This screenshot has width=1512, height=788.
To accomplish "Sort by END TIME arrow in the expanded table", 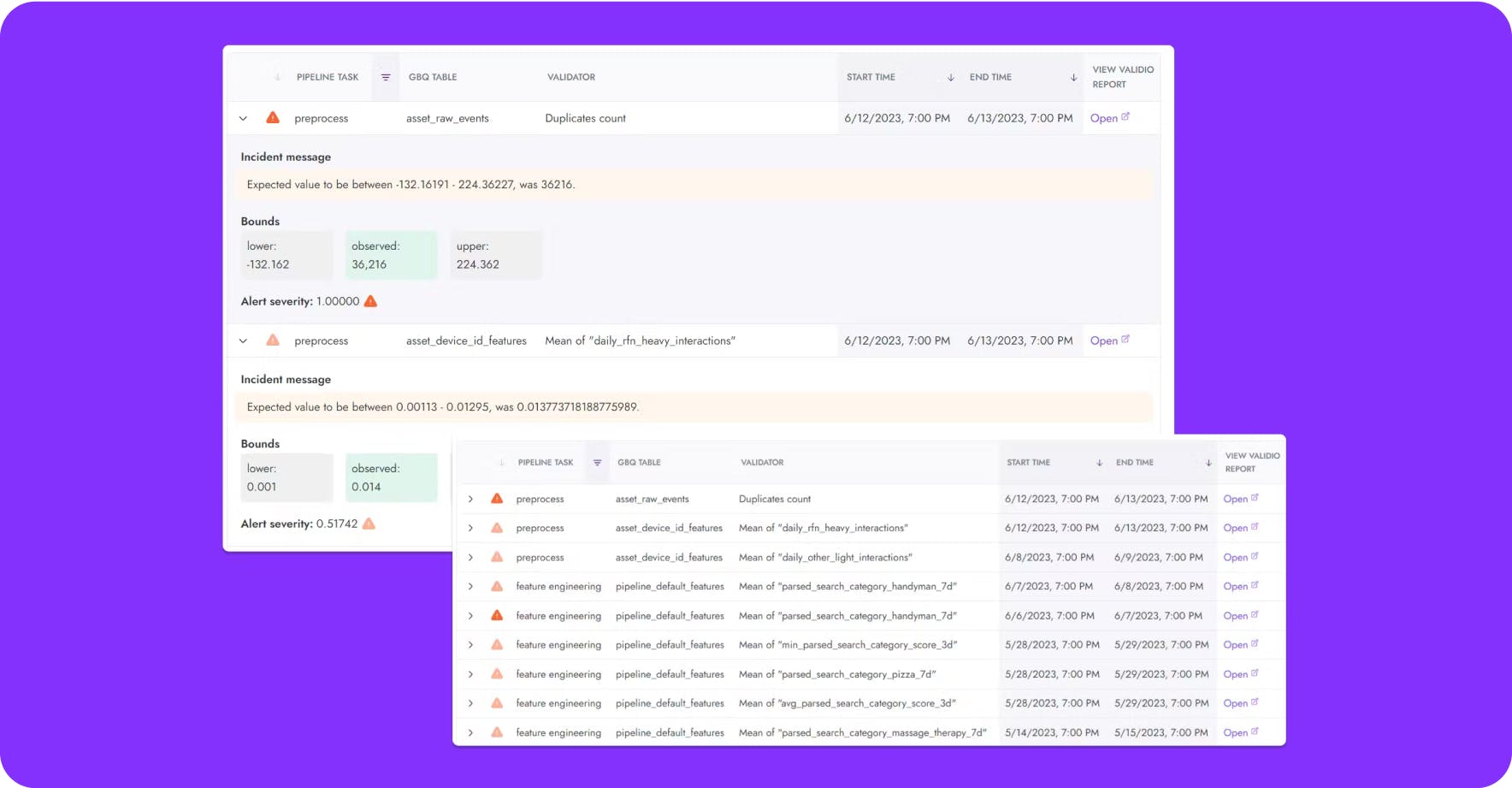I will click(x=1074, y=77).
